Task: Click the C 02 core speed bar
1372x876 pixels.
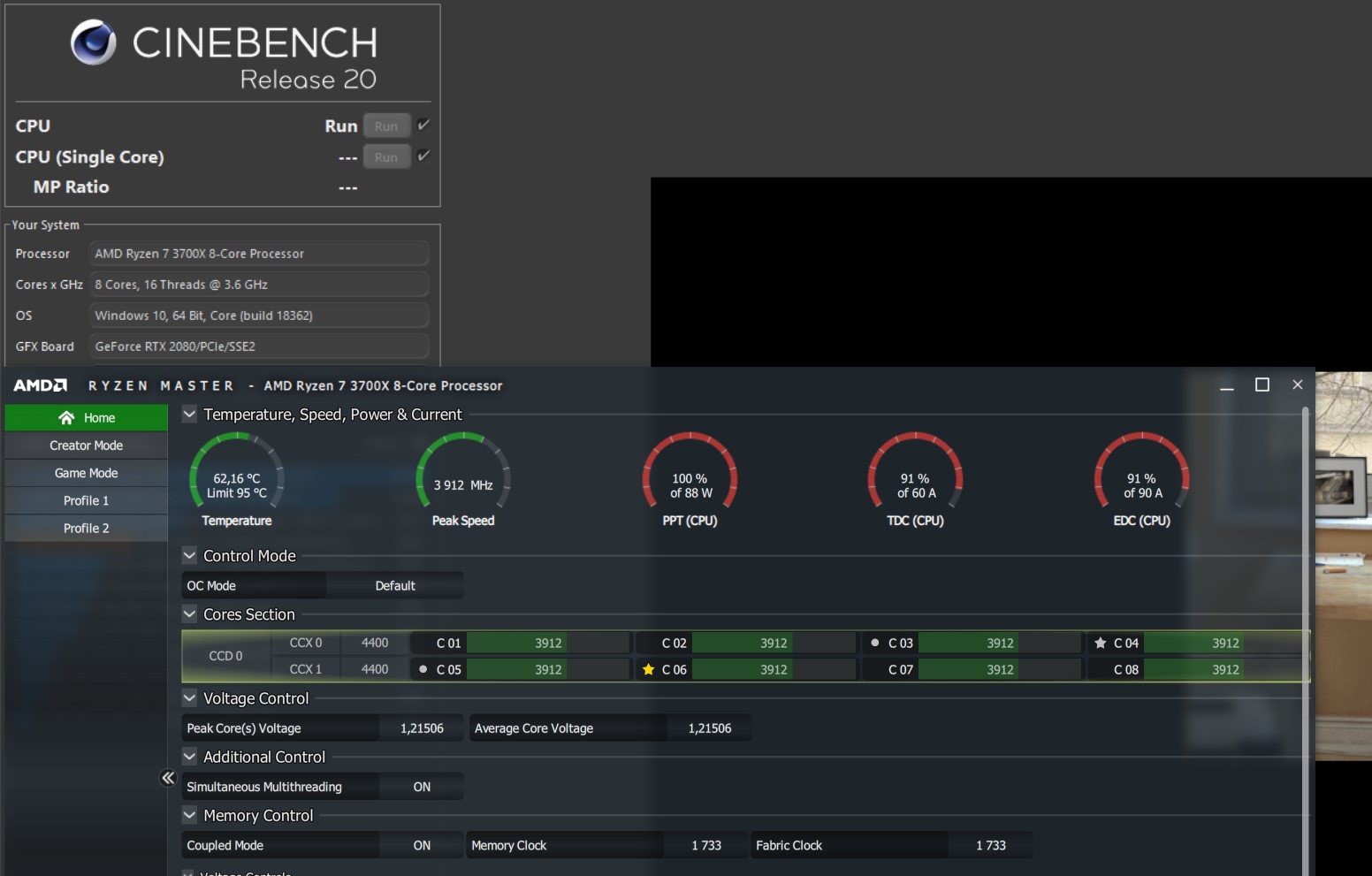Action: coord(774,643)
